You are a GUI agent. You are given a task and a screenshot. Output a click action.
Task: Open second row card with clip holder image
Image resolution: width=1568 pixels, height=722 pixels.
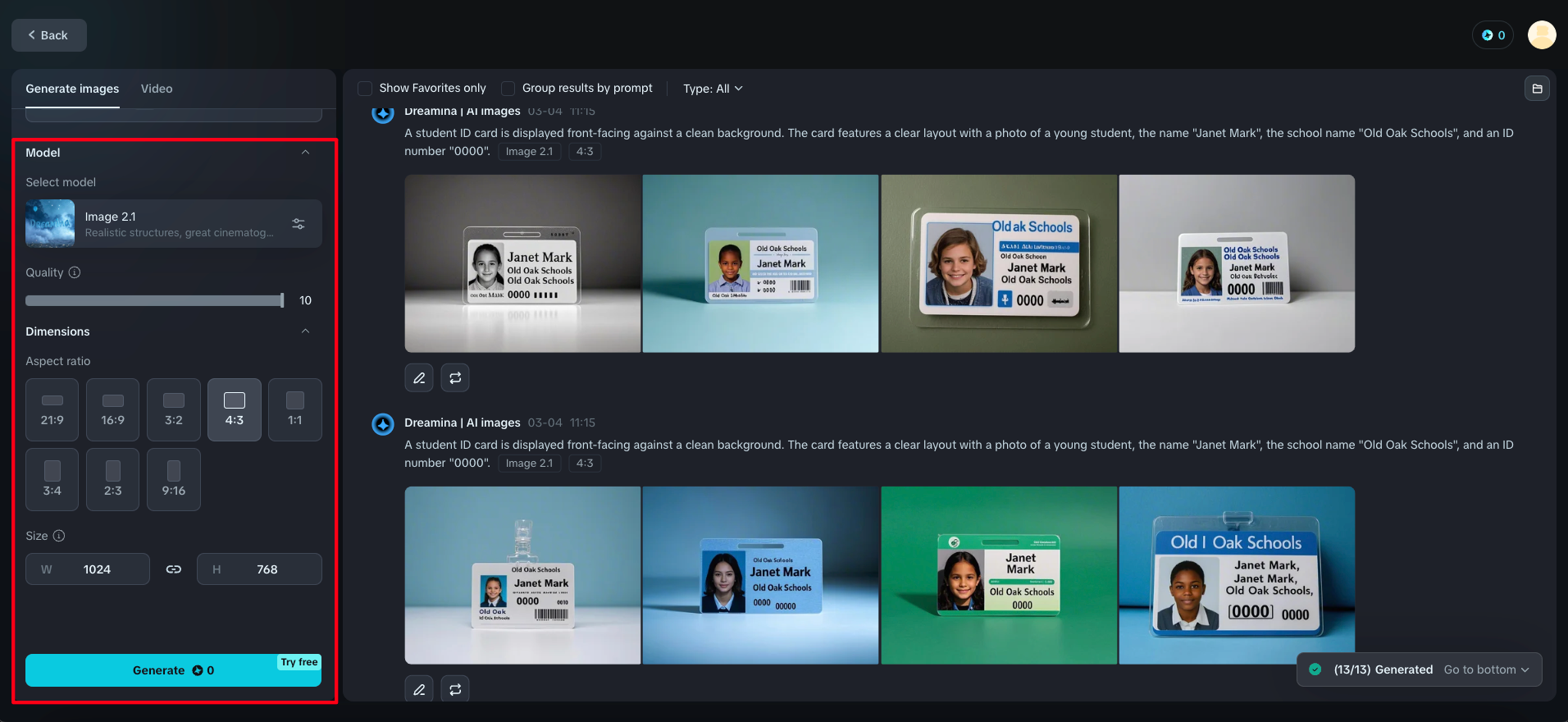[x=522, y=575]
